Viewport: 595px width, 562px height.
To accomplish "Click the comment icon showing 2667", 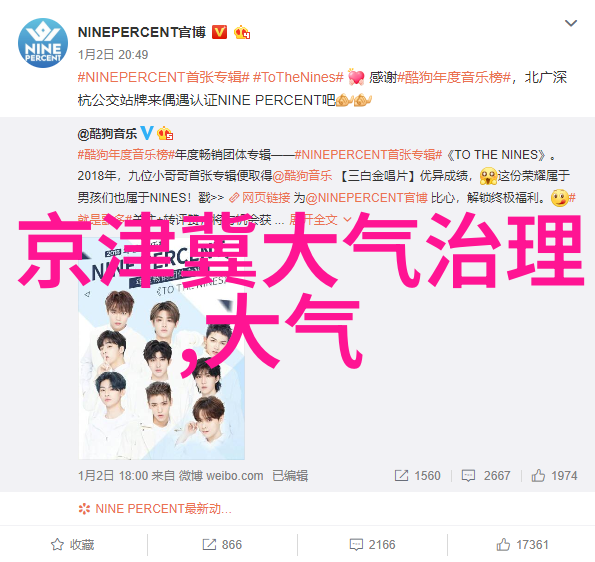I will point(468,475).
